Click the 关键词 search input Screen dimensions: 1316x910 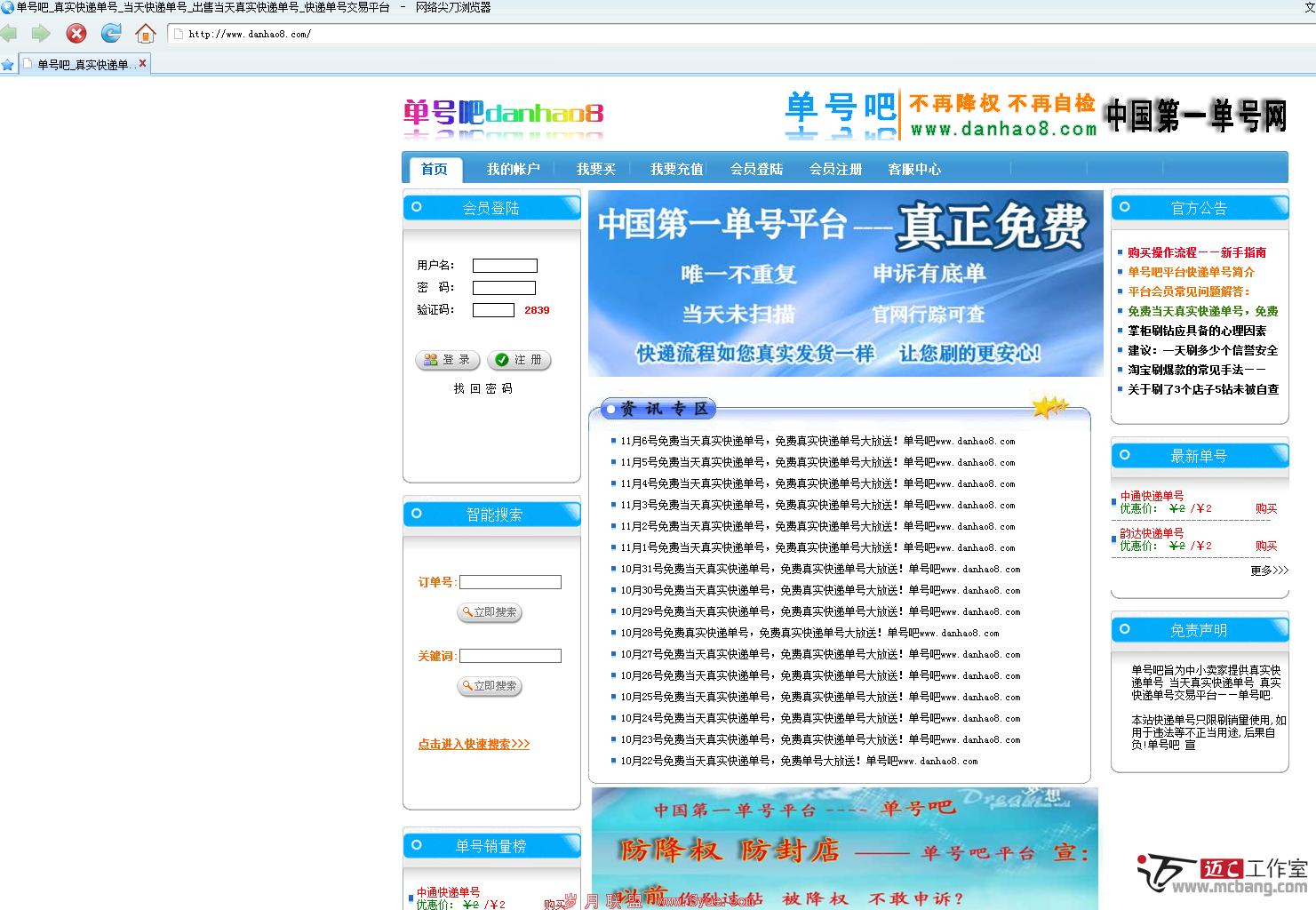pyautogui.click(x=510, y=656)
